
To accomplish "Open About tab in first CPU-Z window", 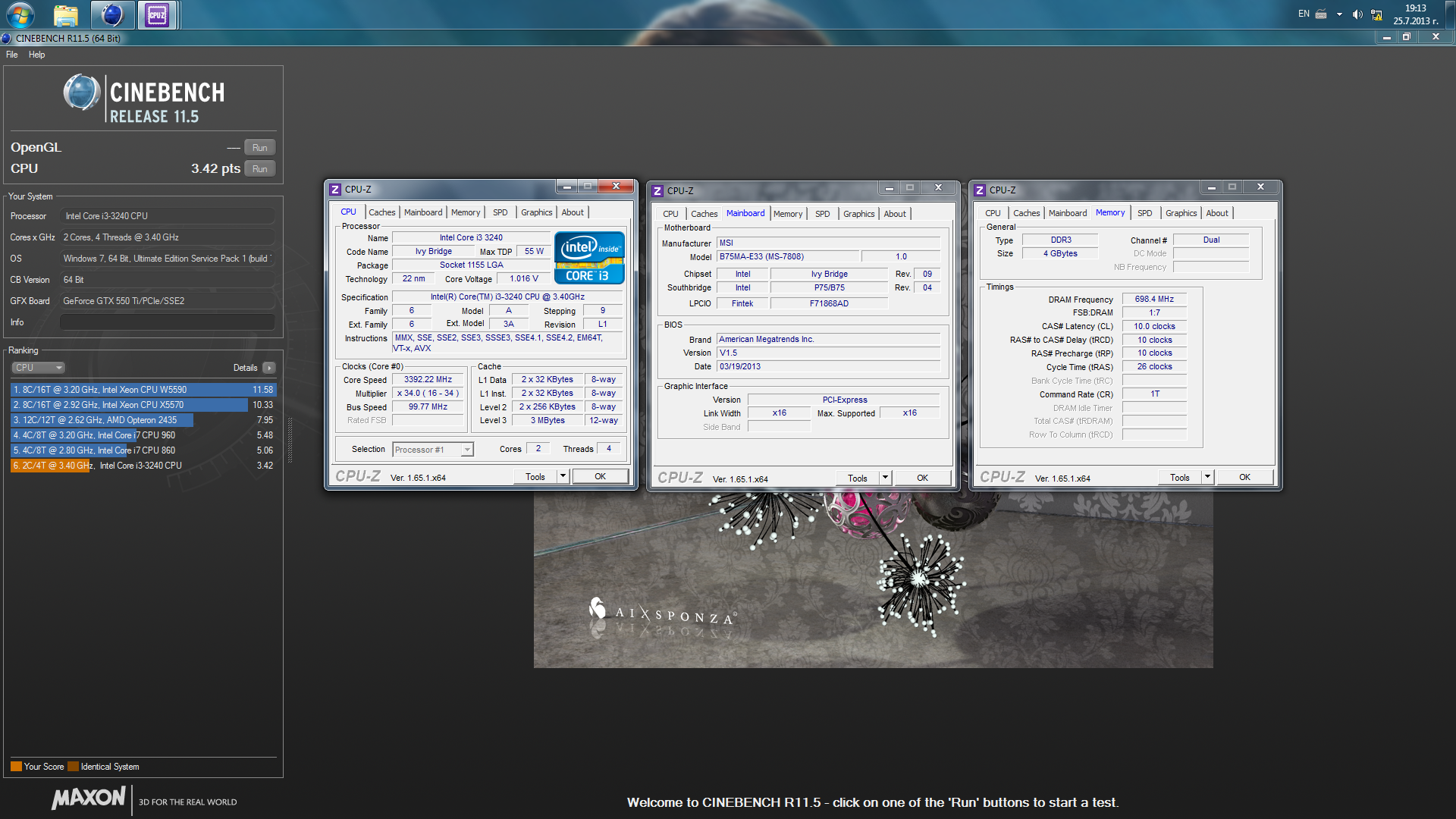I will click(x=573, y=212).
